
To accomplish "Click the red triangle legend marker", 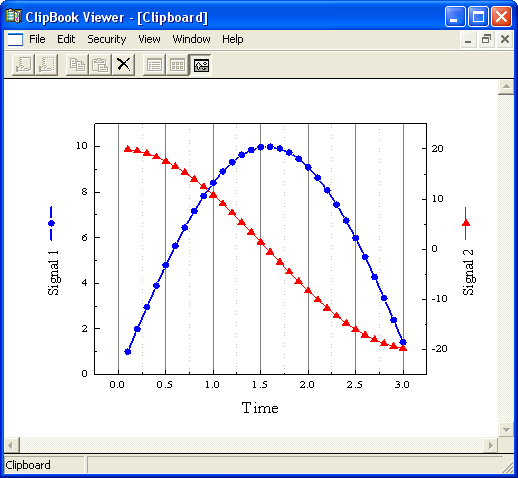I will pyautogui.click(x=466, y=223).
